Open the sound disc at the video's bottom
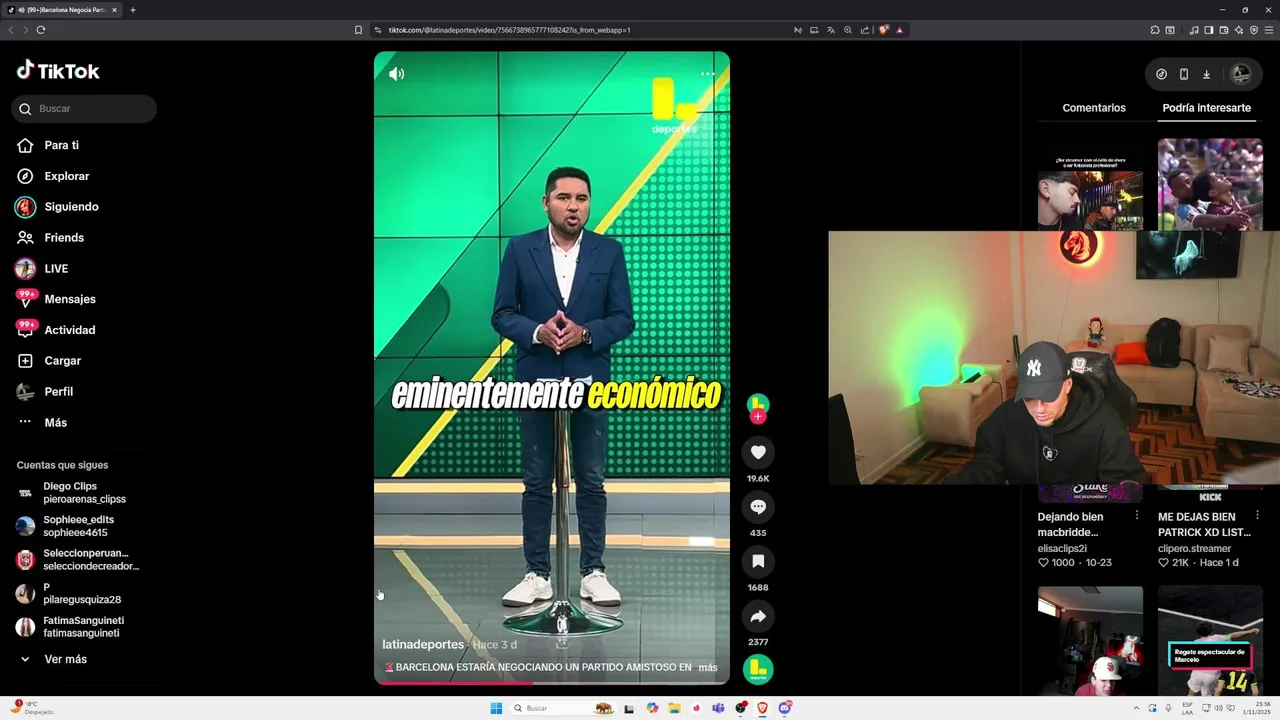 point(758,669)
